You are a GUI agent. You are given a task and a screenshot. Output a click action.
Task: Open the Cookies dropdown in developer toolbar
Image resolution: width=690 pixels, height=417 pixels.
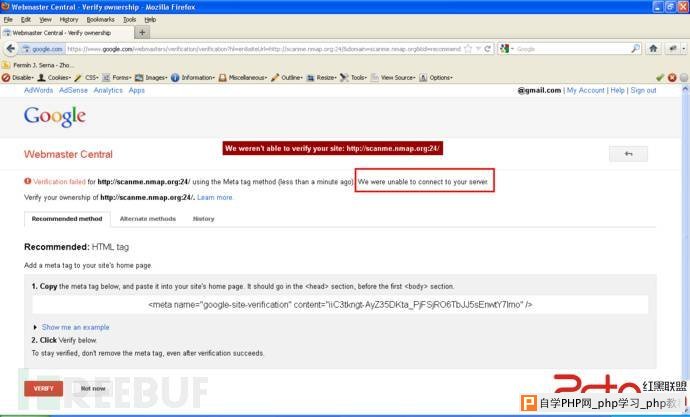(54, 77)
